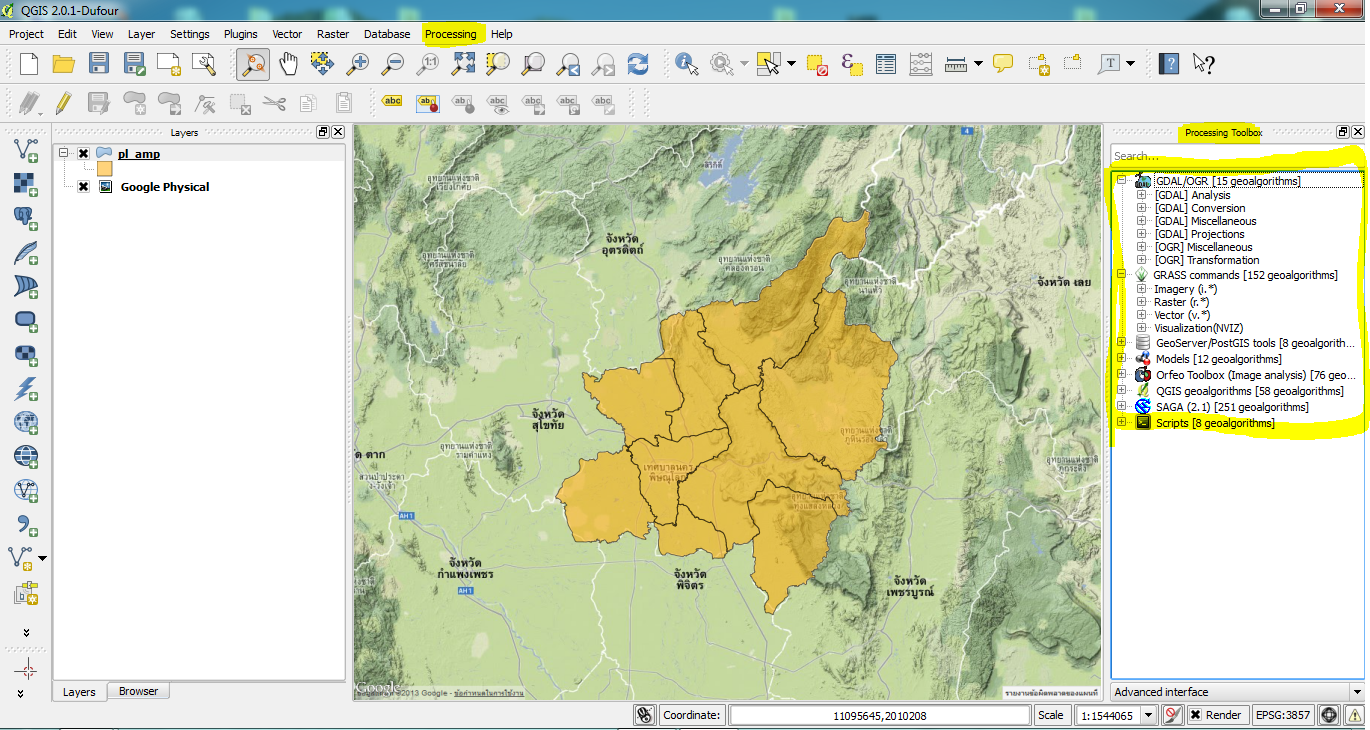
Task: Select the Touch zoom and pan tool
Action: click(x=253, y=64)
